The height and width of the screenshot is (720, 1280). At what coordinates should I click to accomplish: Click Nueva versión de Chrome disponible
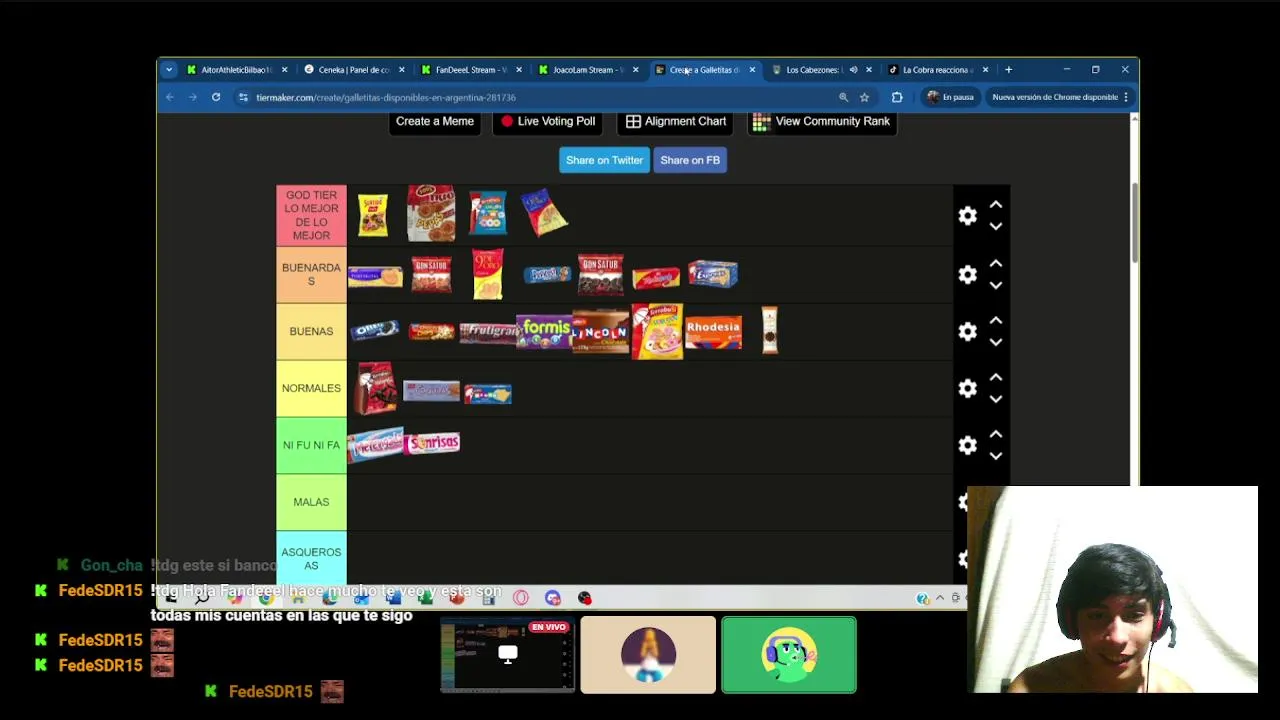click(1055, 97)
